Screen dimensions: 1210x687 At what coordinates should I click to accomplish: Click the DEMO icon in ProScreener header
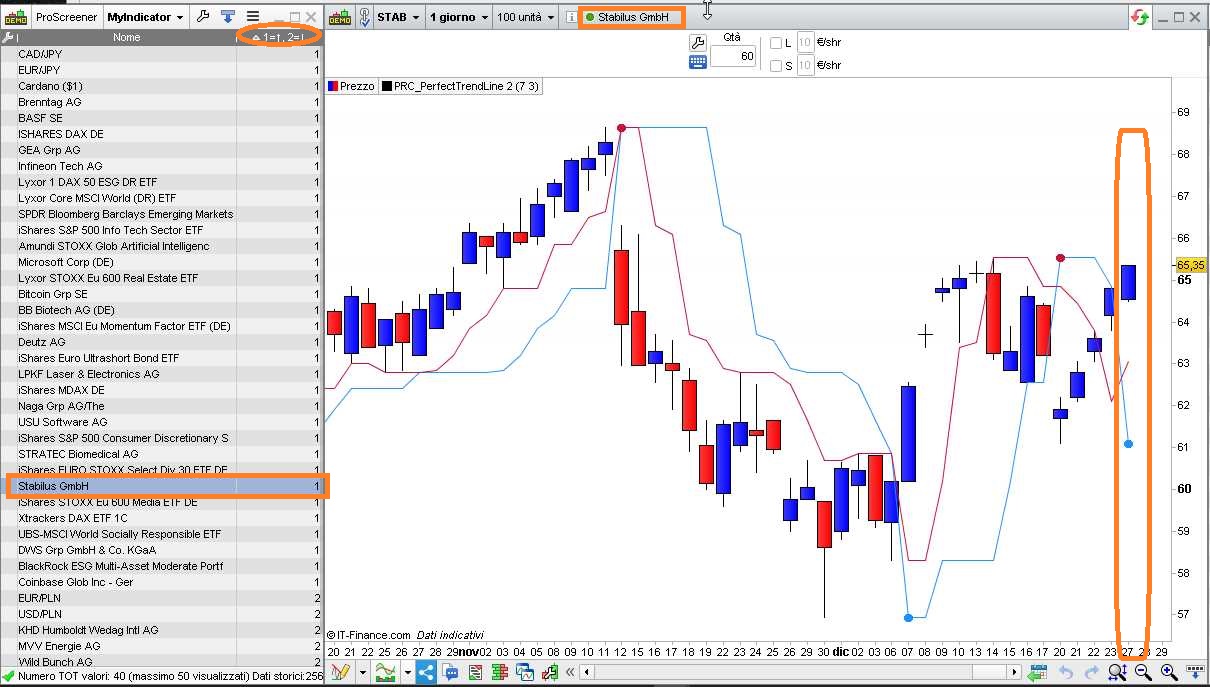tap(16, 17)
